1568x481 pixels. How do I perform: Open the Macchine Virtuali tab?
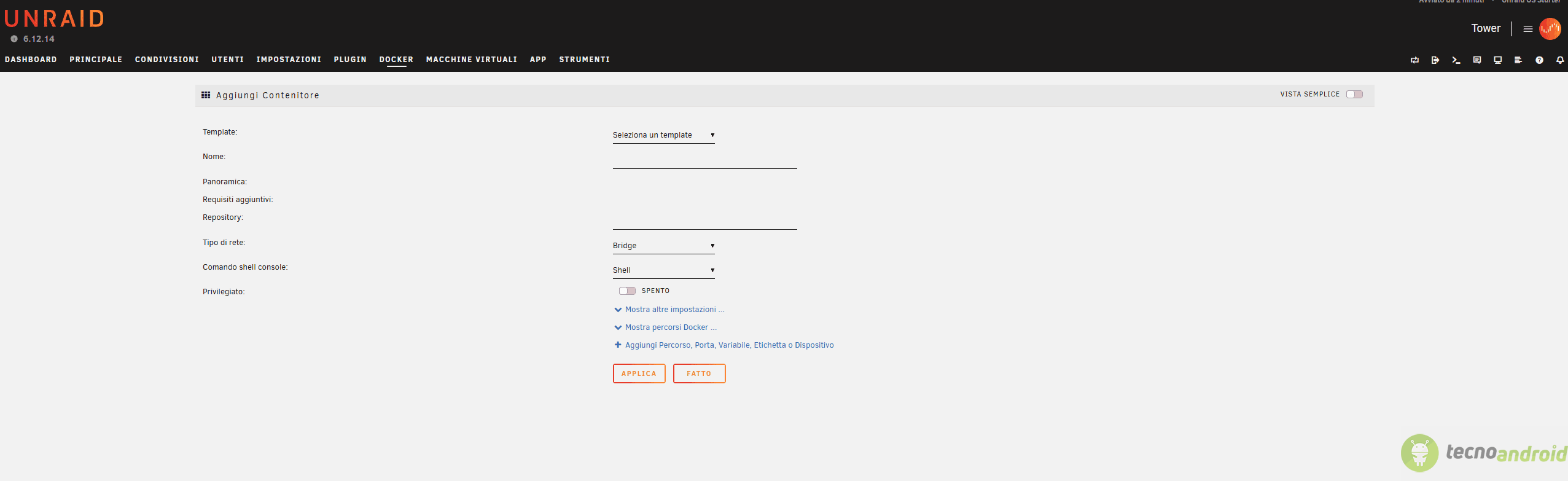pyautogui.click(x=472, y=60)
